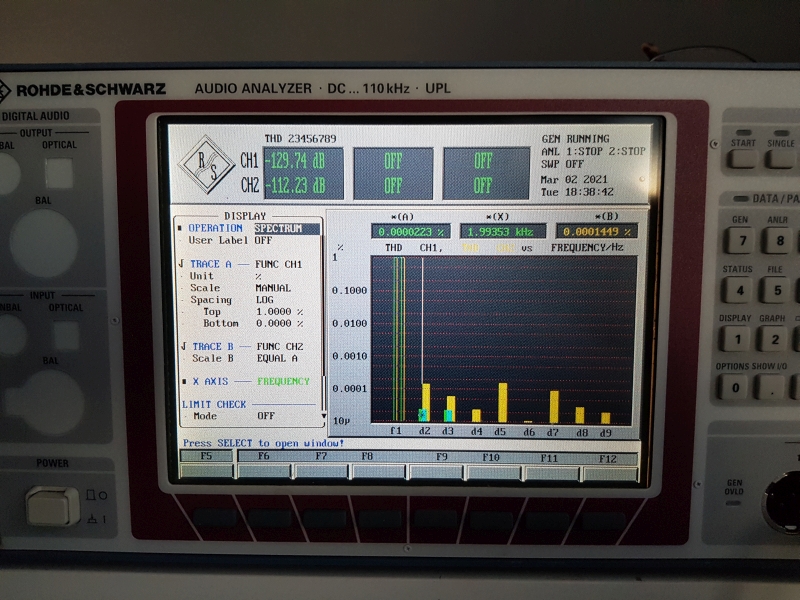
Task: Click the yellow d4 harmonic bar
Action: tap(476, 415)
